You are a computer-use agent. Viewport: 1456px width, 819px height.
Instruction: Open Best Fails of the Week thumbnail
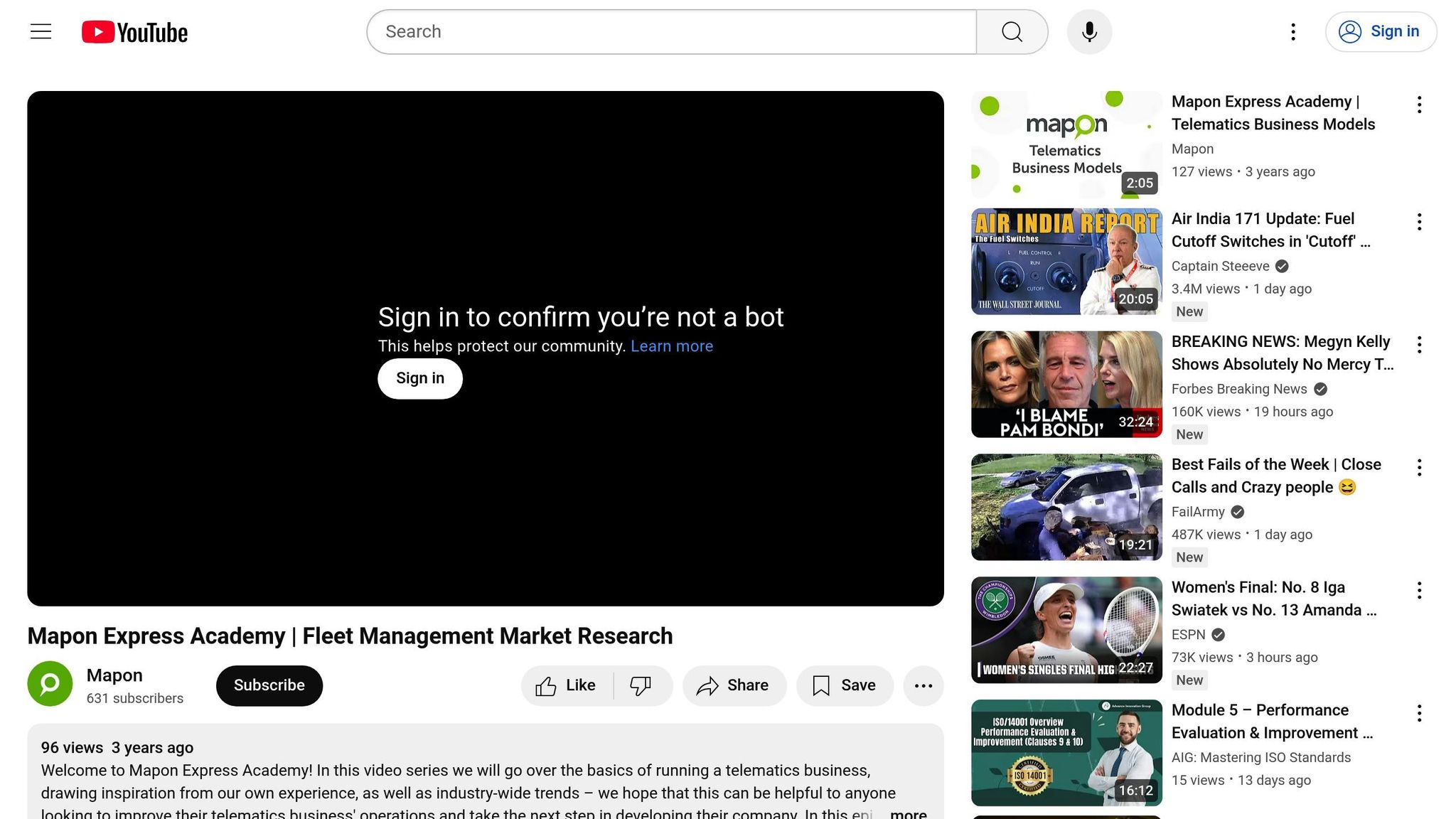[1066, 508]
